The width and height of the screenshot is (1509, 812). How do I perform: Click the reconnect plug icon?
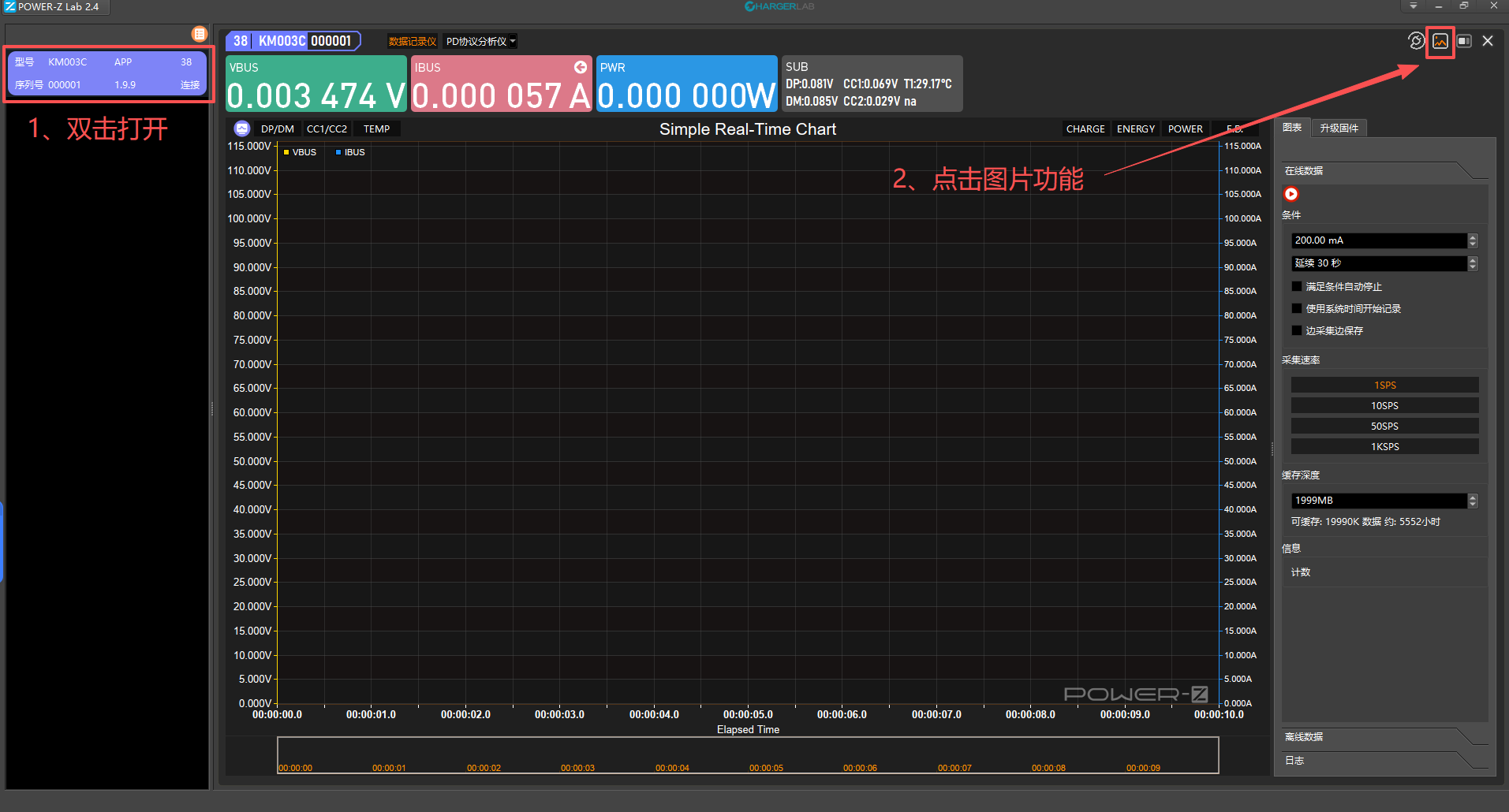1416,41
